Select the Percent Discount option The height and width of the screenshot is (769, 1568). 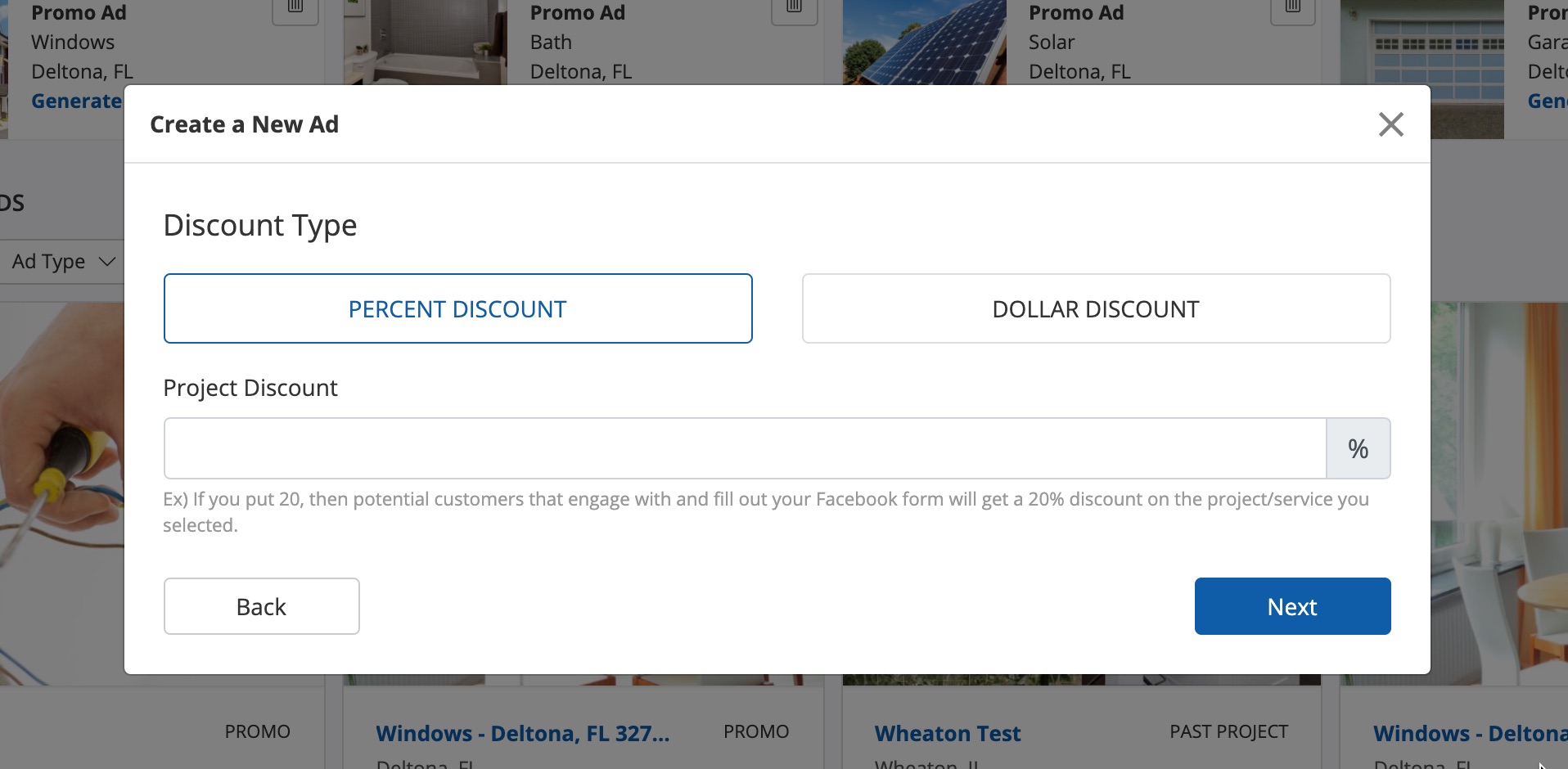click(x=457, y=308)
